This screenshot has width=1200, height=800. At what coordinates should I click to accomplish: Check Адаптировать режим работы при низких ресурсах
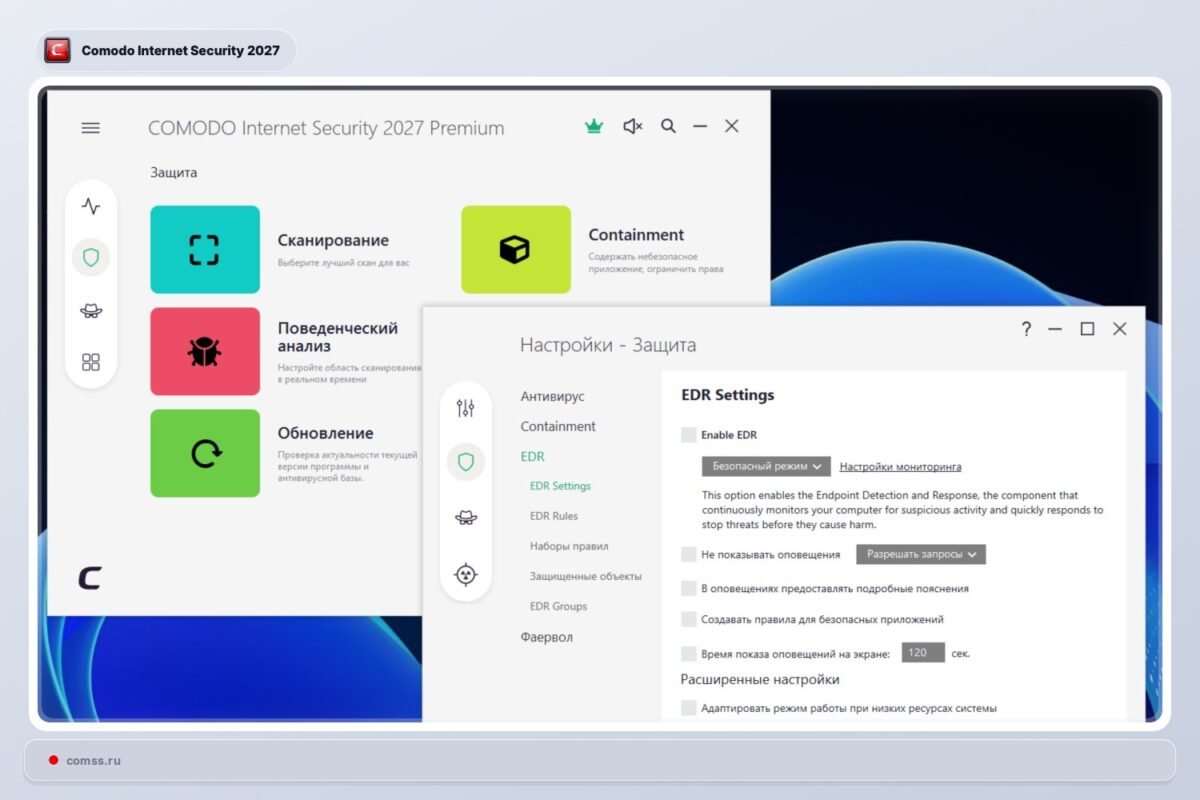coord(688,708)
